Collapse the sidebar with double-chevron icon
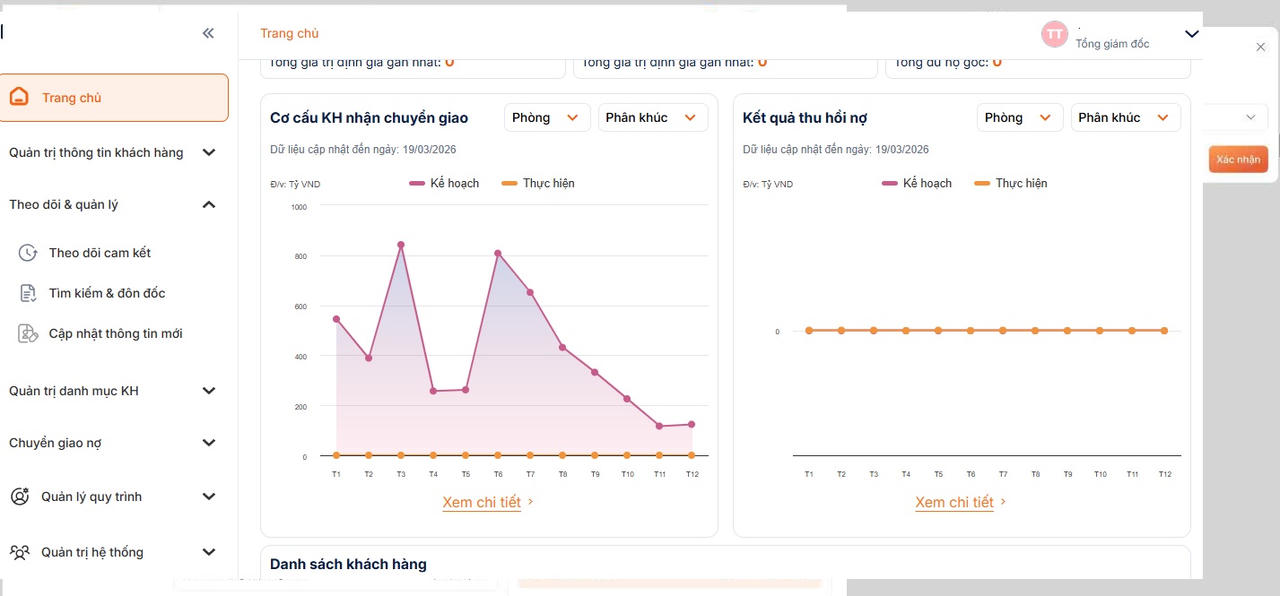This screenshot has width=1280, height=596. tap(208, 33)
